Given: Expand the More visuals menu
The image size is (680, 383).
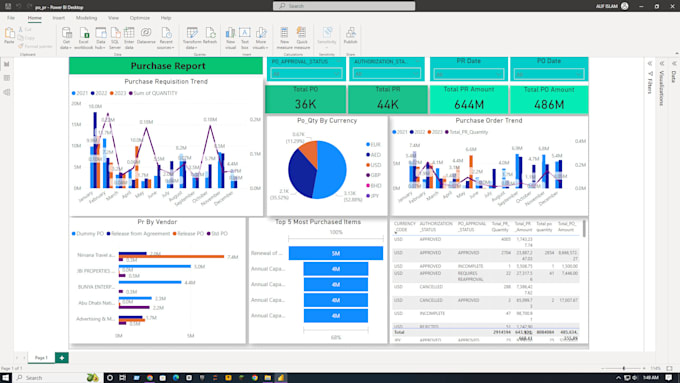Looking at the screenshot, I should click(261, 38).
